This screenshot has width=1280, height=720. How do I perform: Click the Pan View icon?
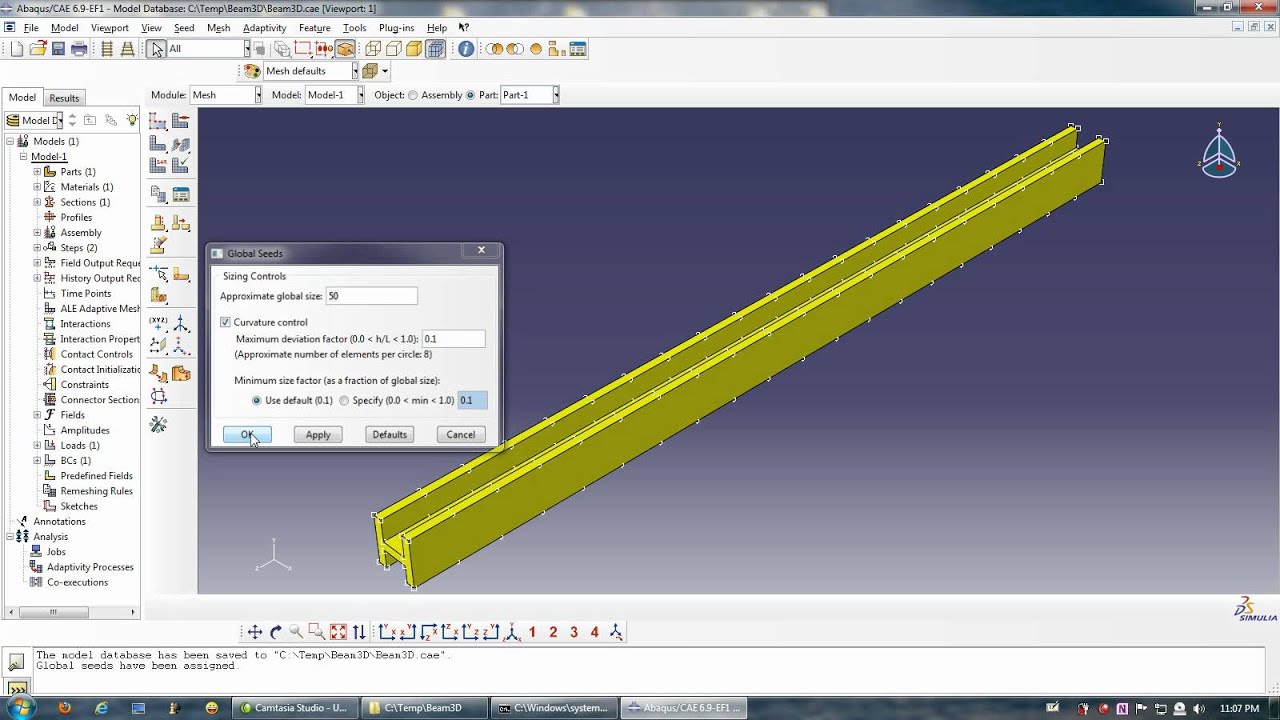pos(255,632)
